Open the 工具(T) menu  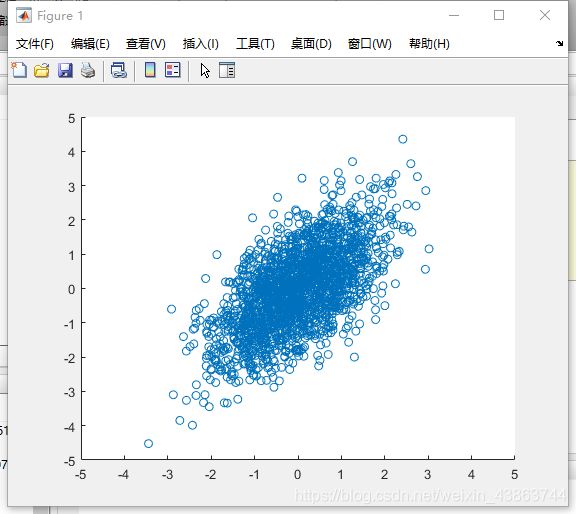[255, 44]
